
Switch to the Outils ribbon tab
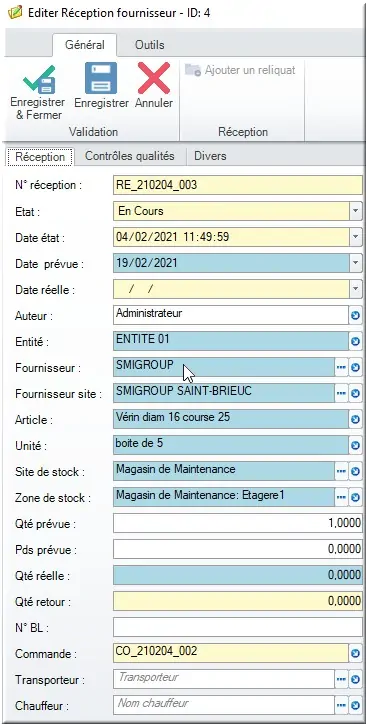[x=150, y=45]
